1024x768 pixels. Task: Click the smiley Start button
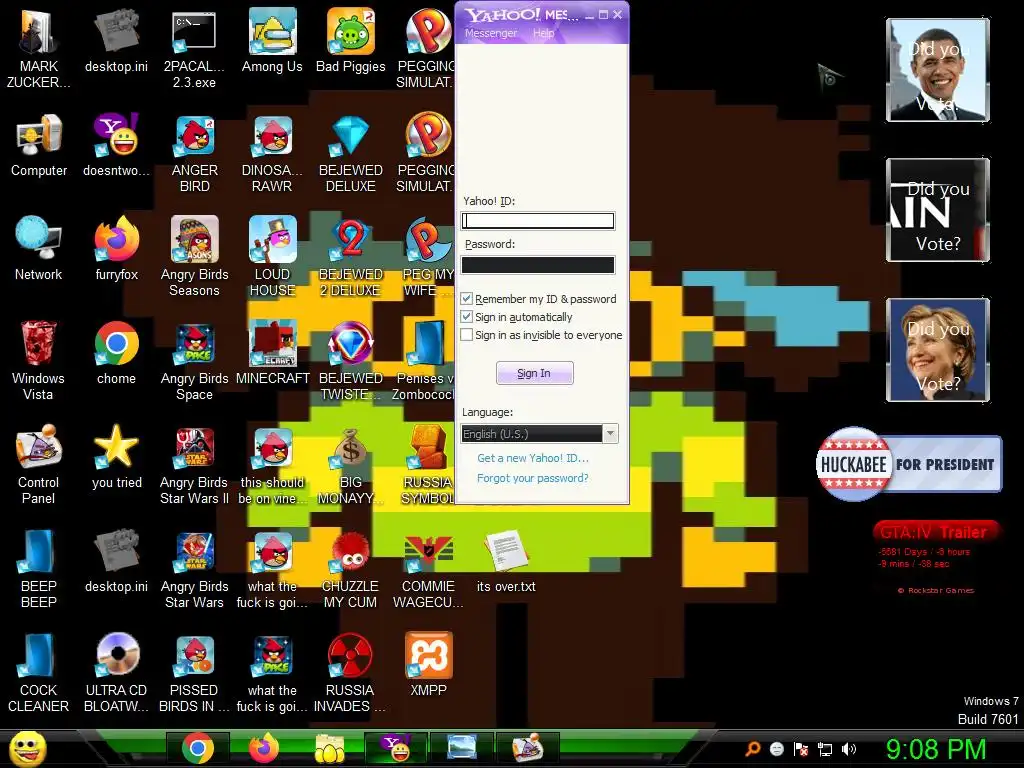pyautogui.click(x=28, y=748)
